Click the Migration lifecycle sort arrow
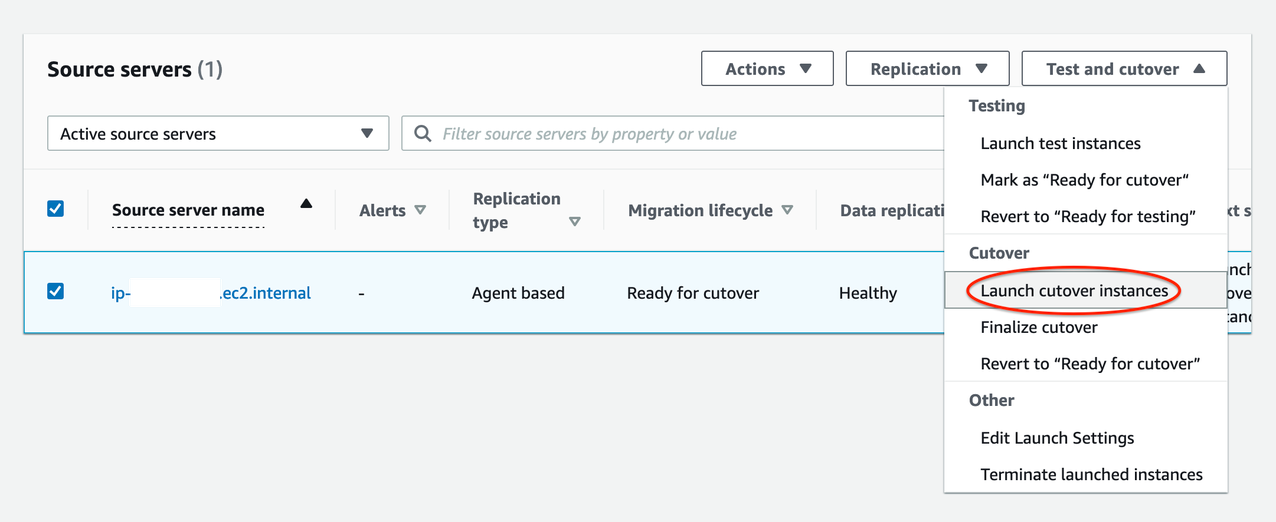 (787, 210)
